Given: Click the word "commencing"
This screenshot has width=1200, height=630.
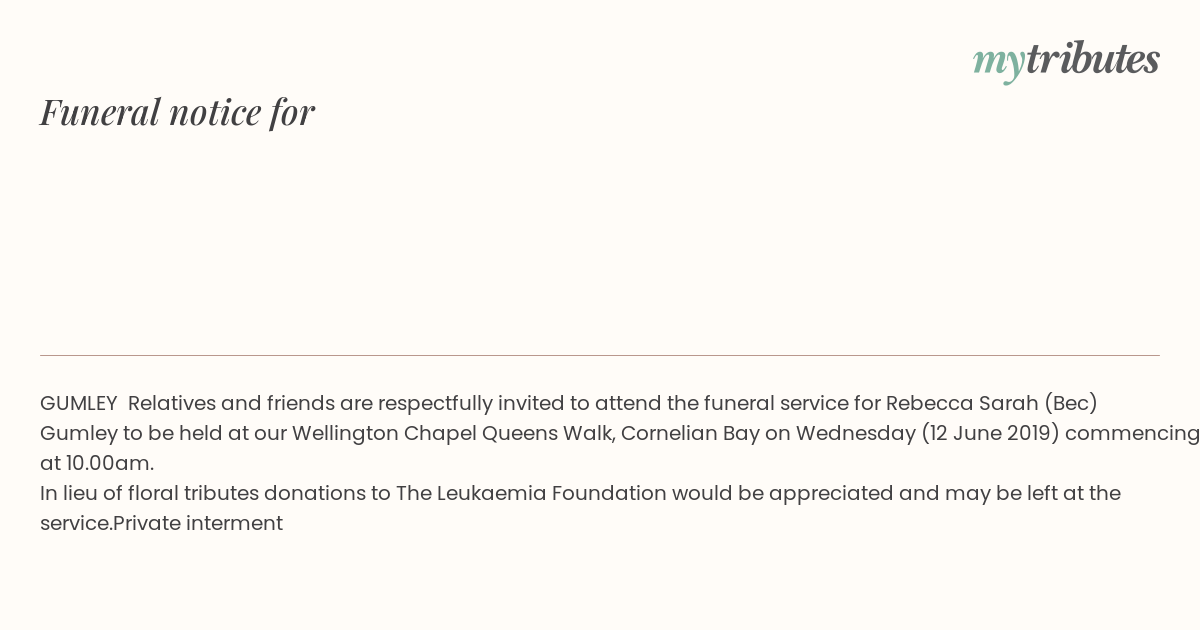Looking at the screenshot, I should [1134, 434].
